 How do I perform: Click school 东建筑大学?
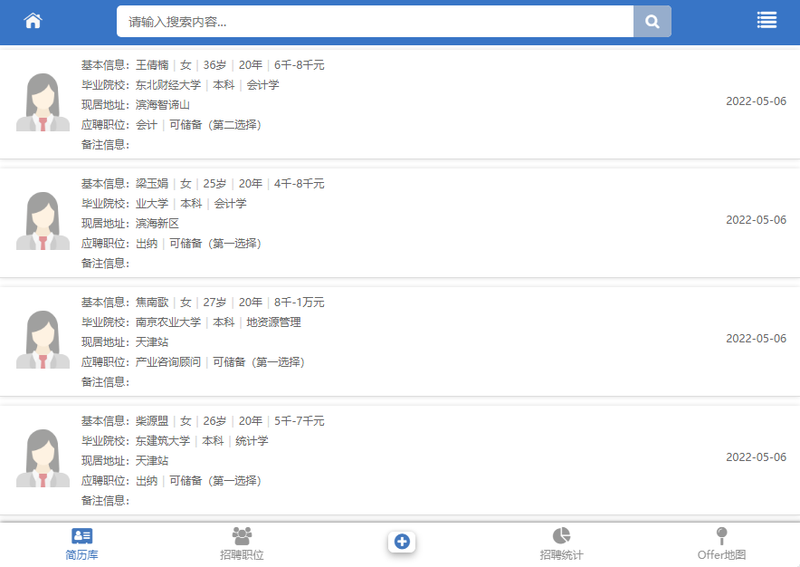[163, 441]
